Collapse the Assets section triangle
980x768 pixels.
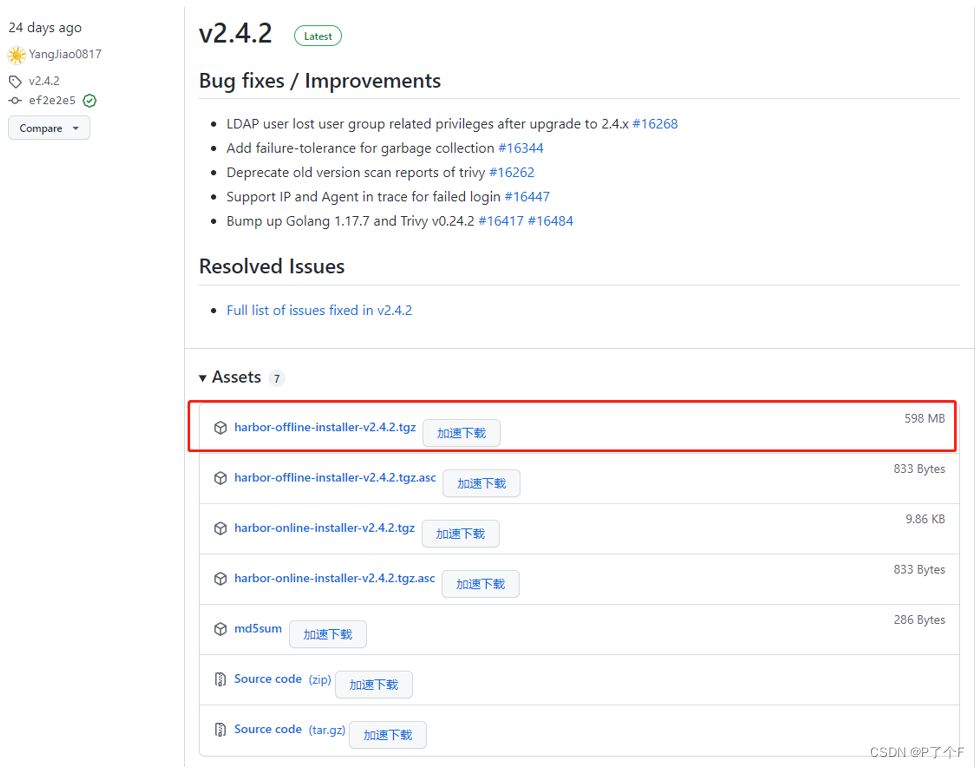coord(202,378)
